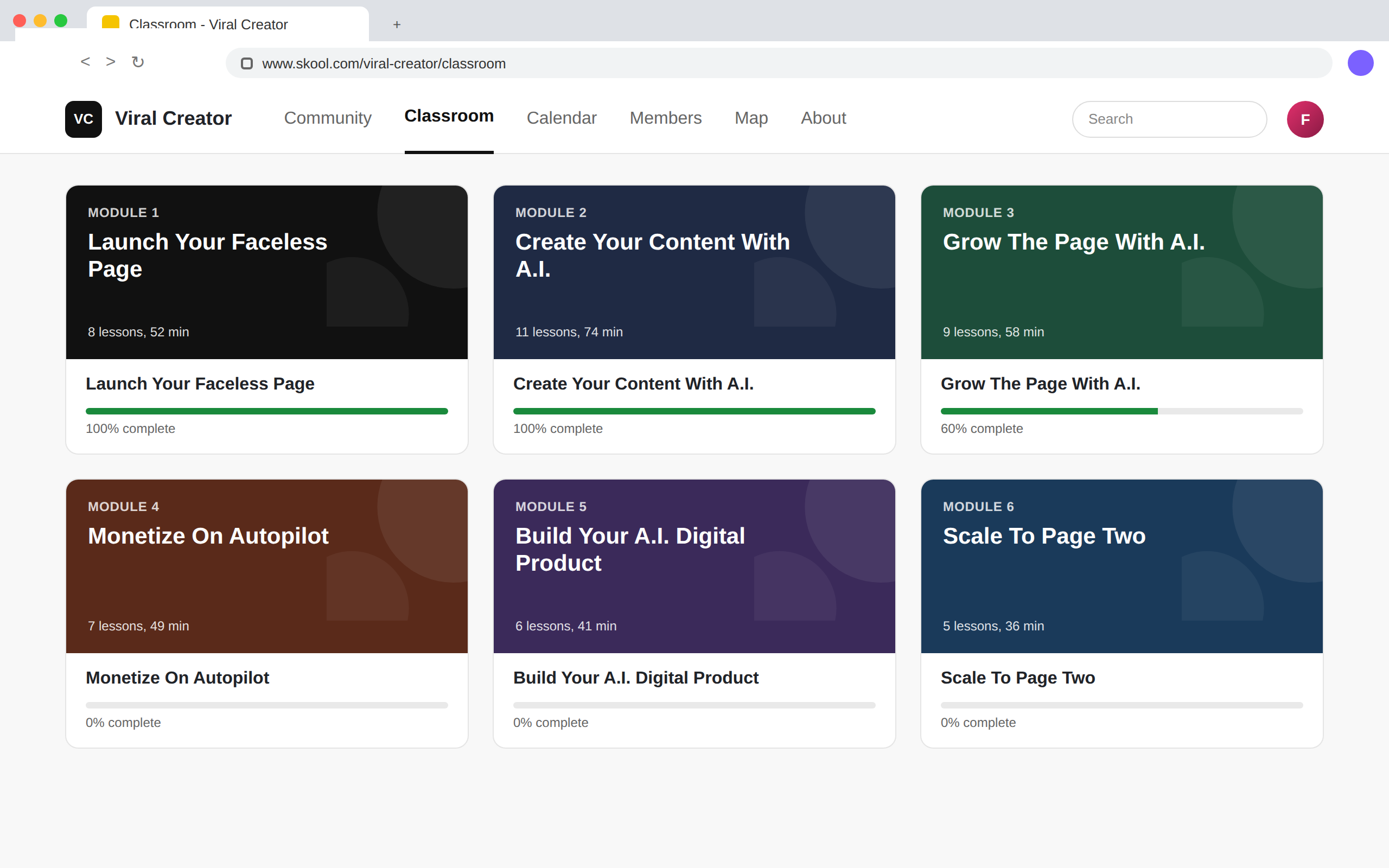Image resolution: width=1389 pixels, height=868 pixels.
Task: Click "9 lessons, 58 min" text
Action: pyautogui.click(x=993, y=332)
